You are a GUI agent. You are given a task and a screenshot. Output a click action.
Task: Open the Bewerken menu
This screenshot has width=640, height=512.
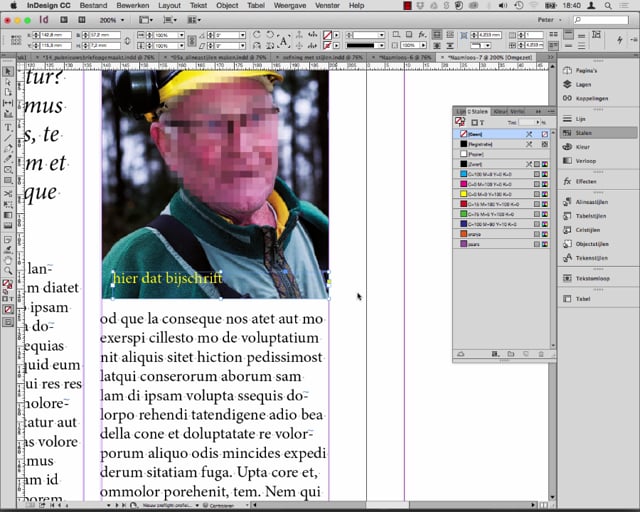(x=132, y=5)
